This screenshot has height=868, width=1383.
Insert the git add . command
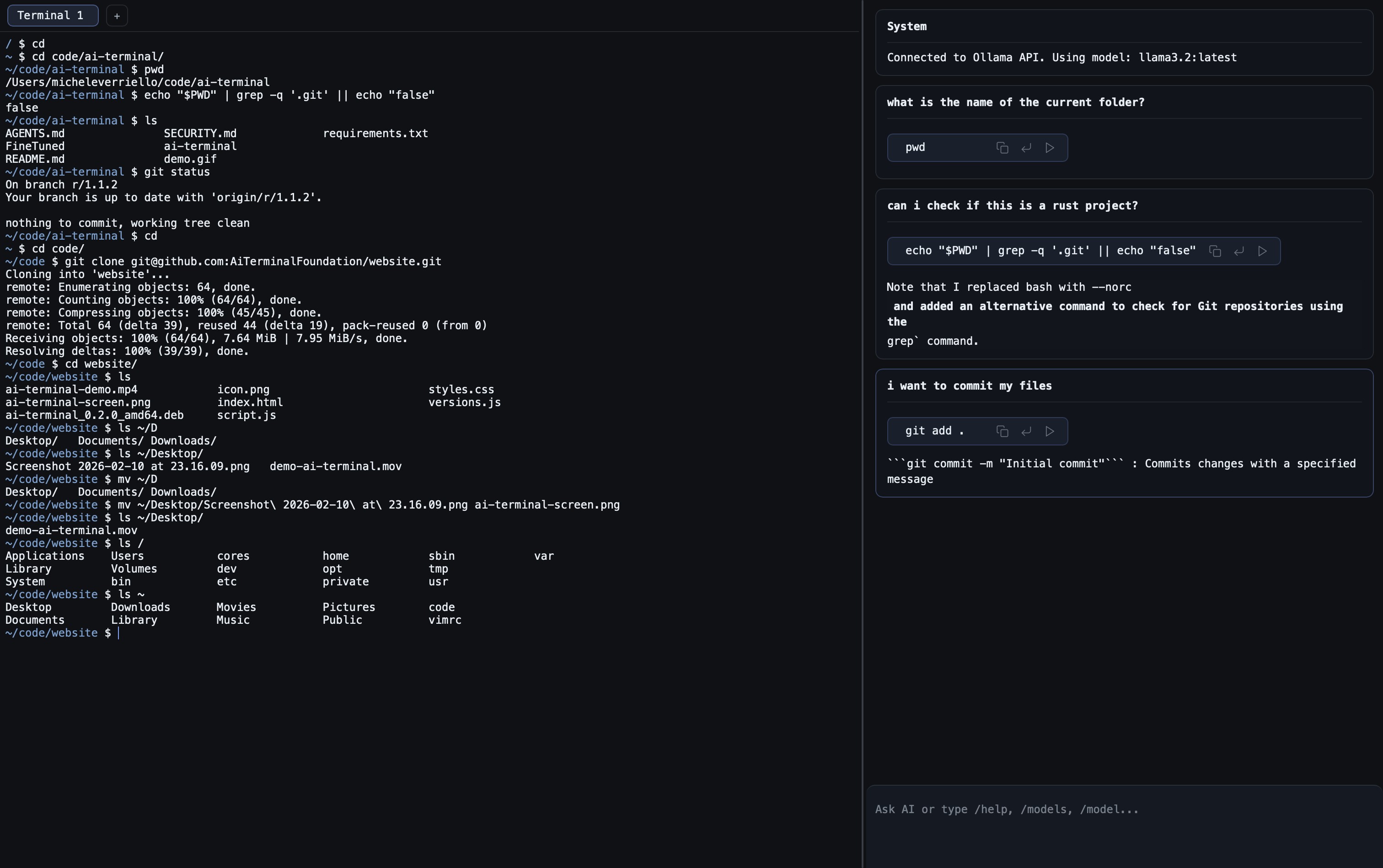1026,431
